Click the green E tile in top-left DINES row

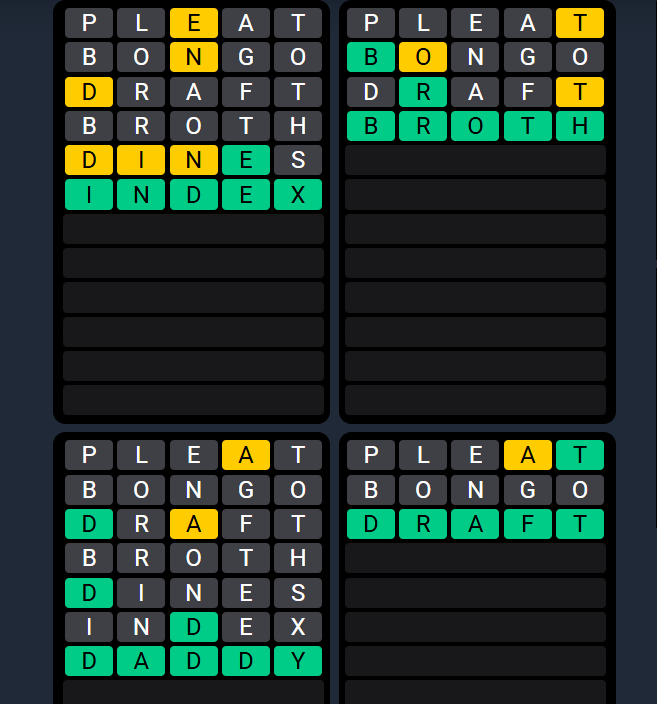click(x=246, y=160)
